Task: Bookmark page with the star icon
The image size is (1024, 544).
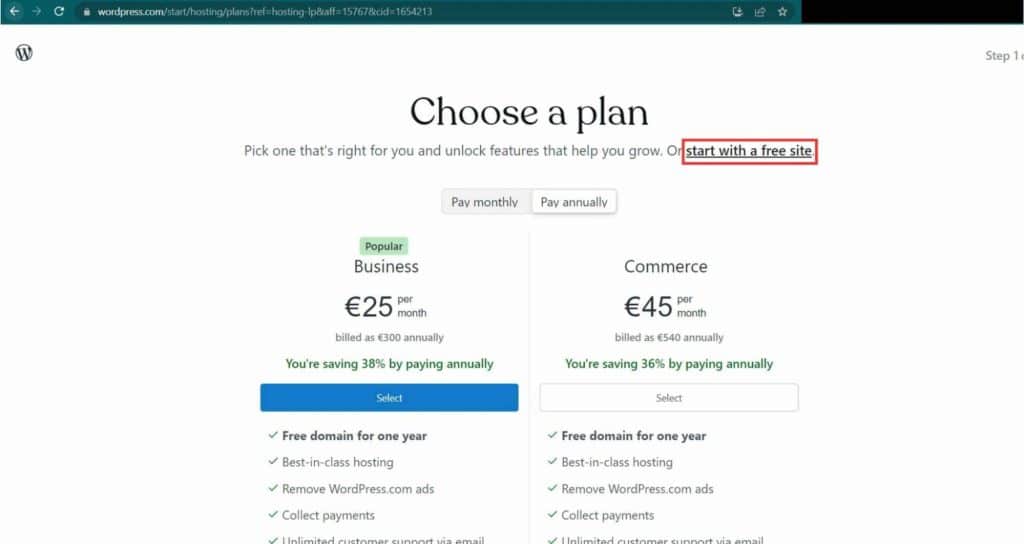Action: tap(782, 12)
